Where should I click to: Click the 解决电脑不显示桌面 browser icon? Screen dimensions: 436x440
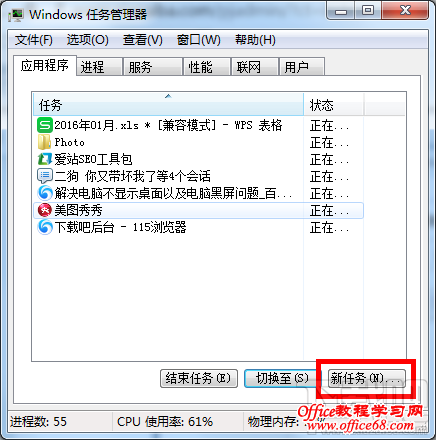[x=45, y=193]
